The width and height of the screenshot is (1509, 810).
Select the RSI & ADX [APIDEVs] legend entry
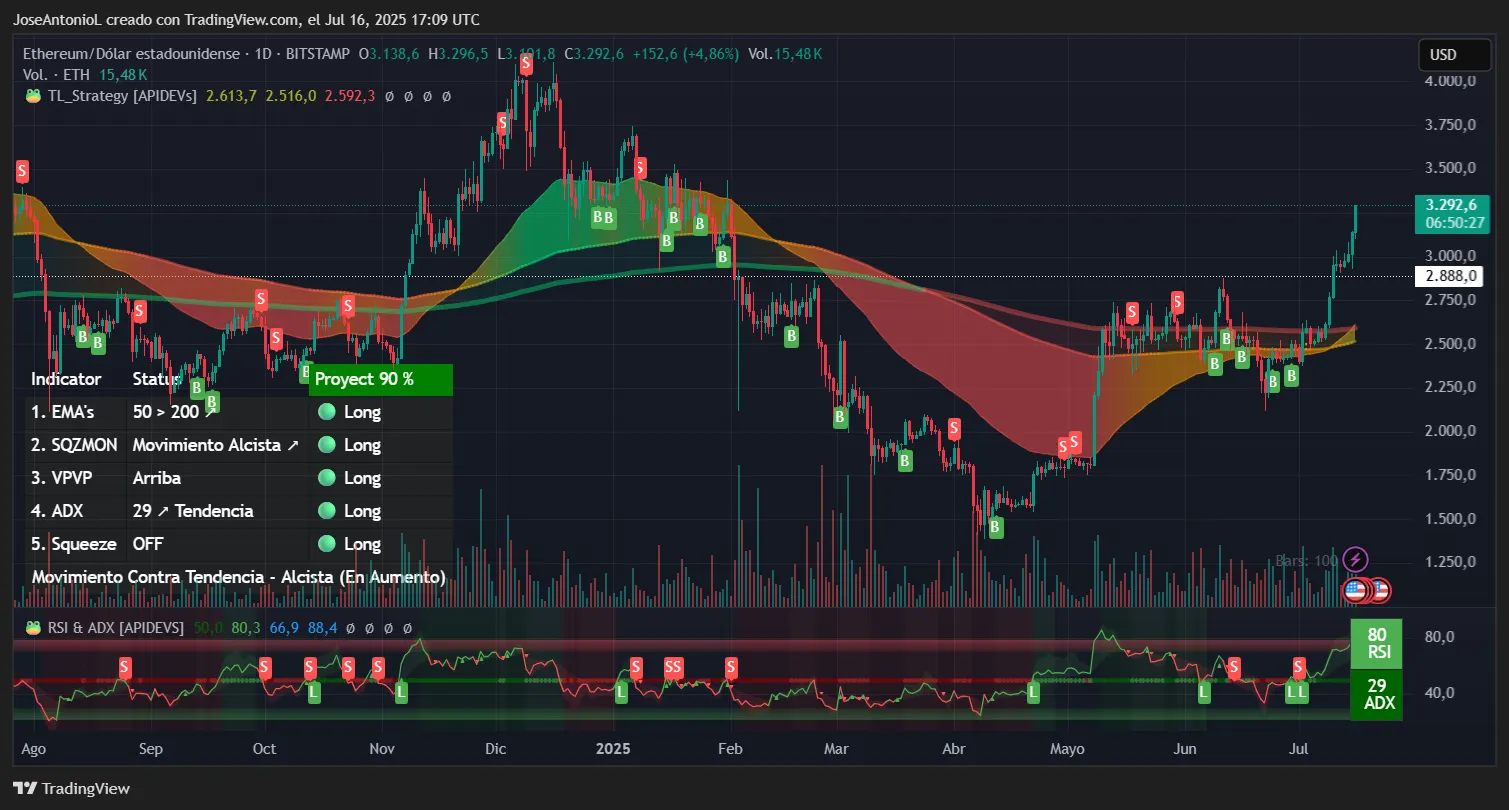point(118,627)
